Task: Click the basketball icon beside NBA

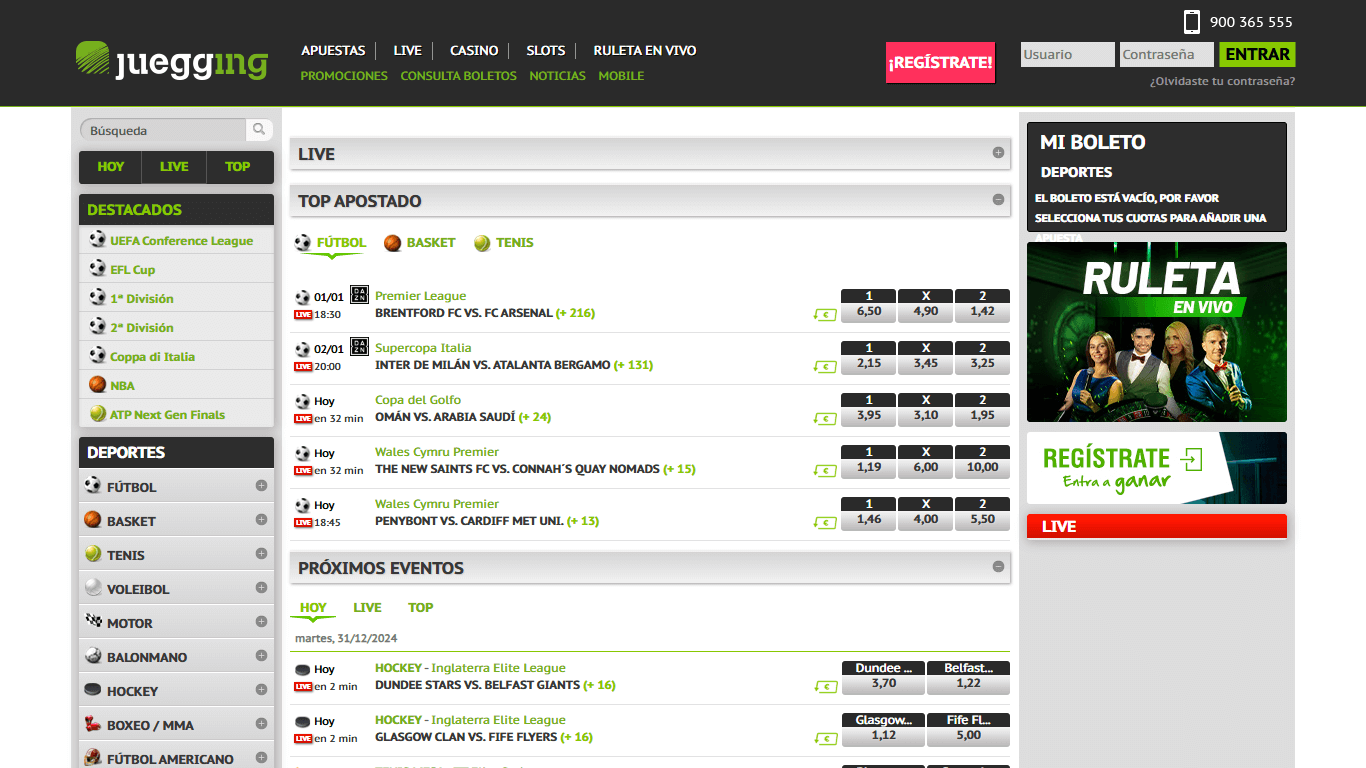Action: 97,385
